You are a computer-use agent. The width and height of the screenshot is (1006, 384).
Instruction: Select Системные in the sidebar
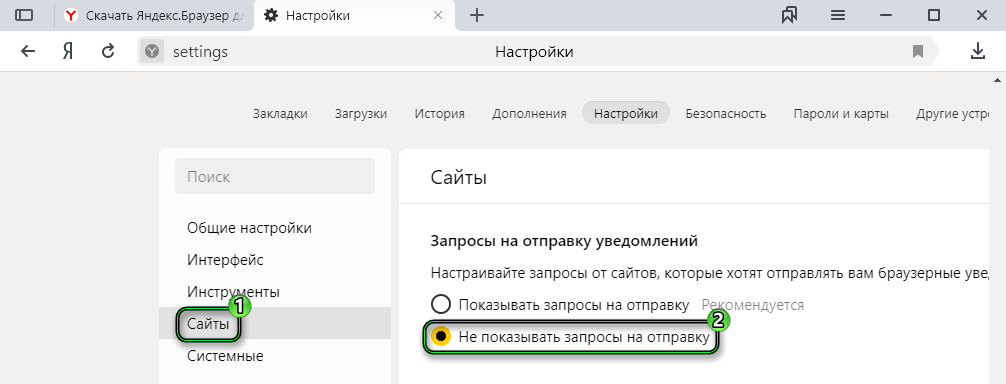click(x=225, y=356)
